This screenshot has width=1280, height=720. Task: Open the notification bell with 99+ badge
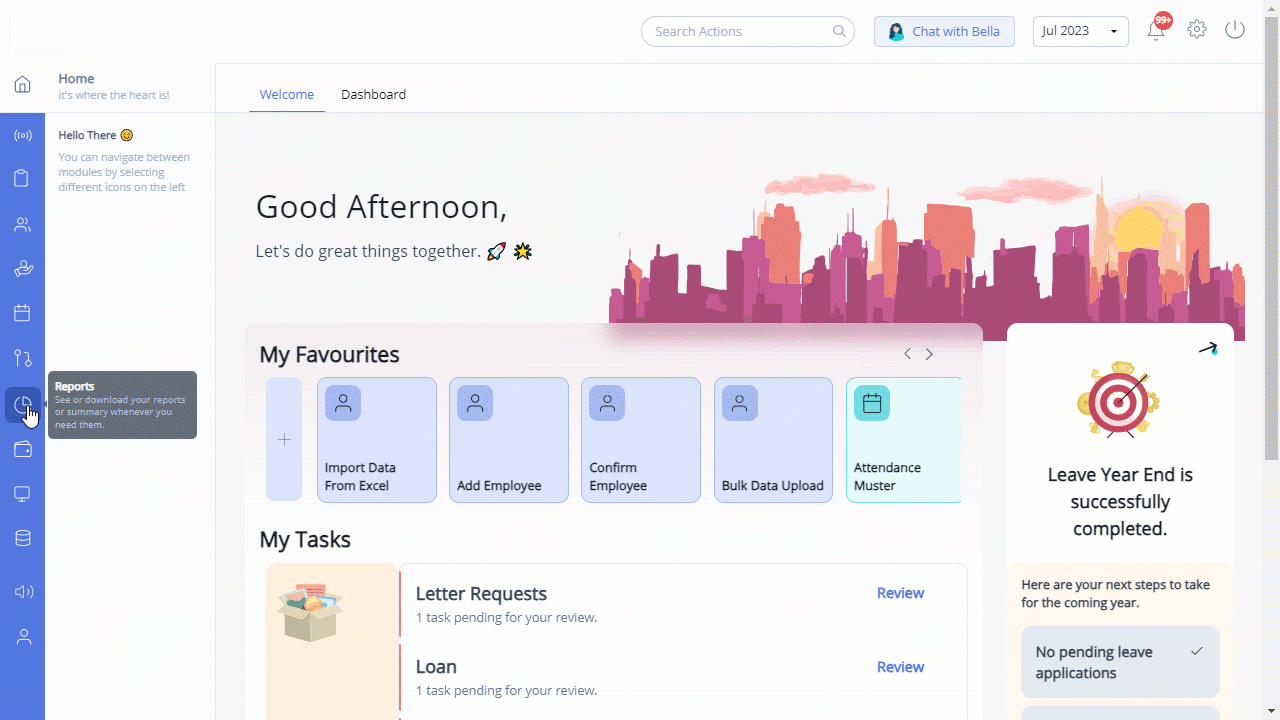click(1156, 30)
